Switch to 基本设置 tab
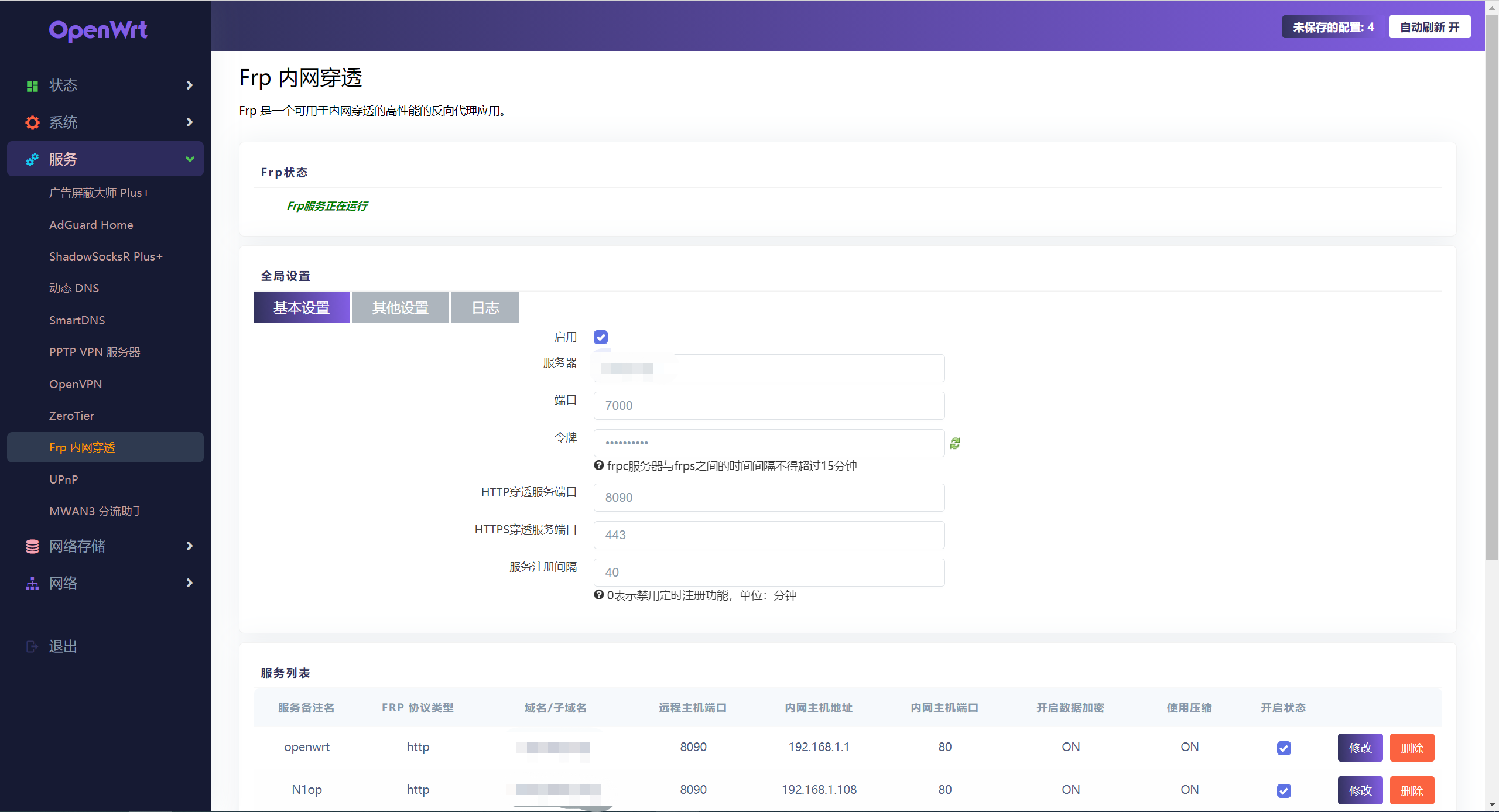 pyautogui.click(x=302, y=307)
